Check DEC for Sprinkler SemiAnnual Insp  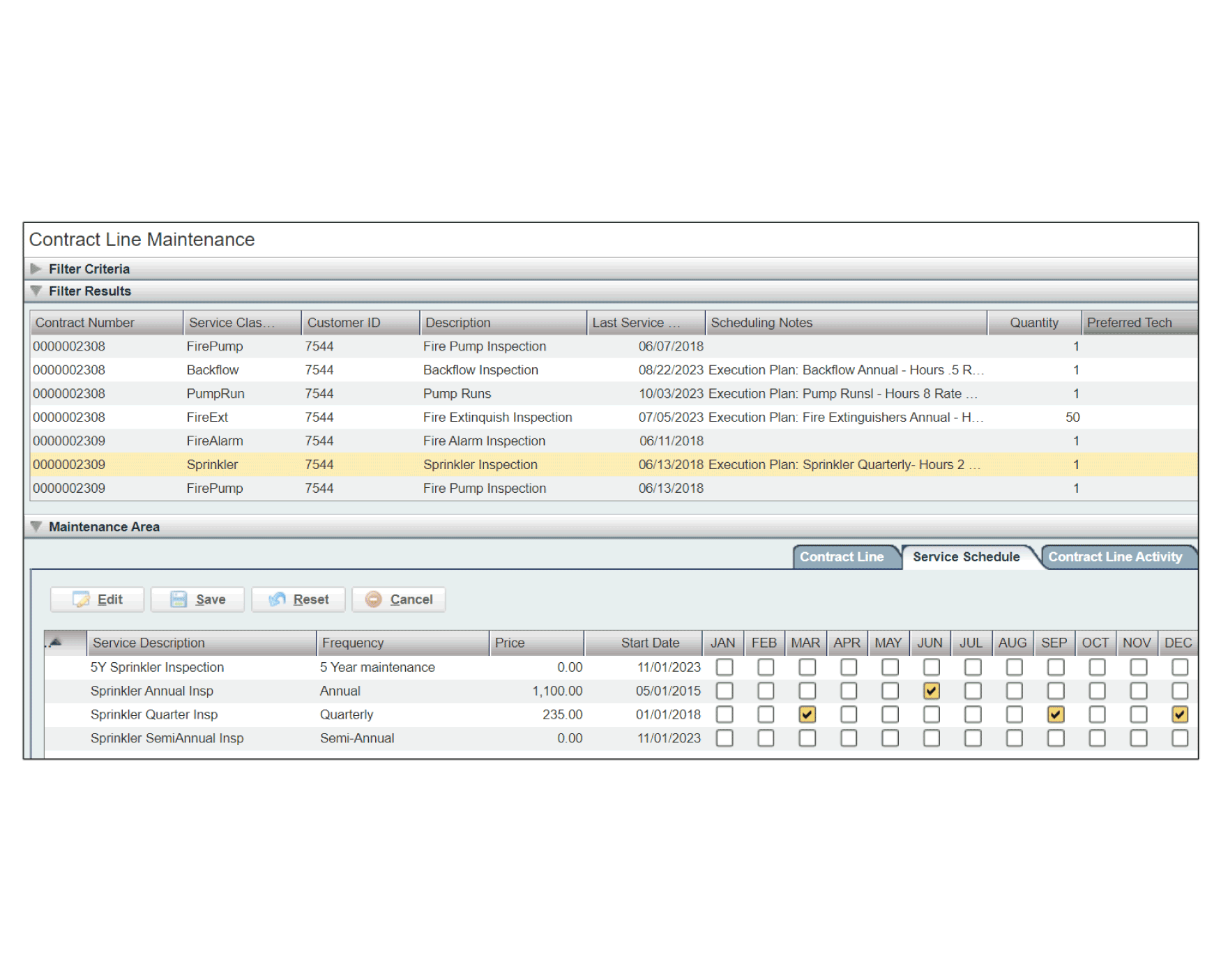pyautogui.click(x=1179, y=738)
